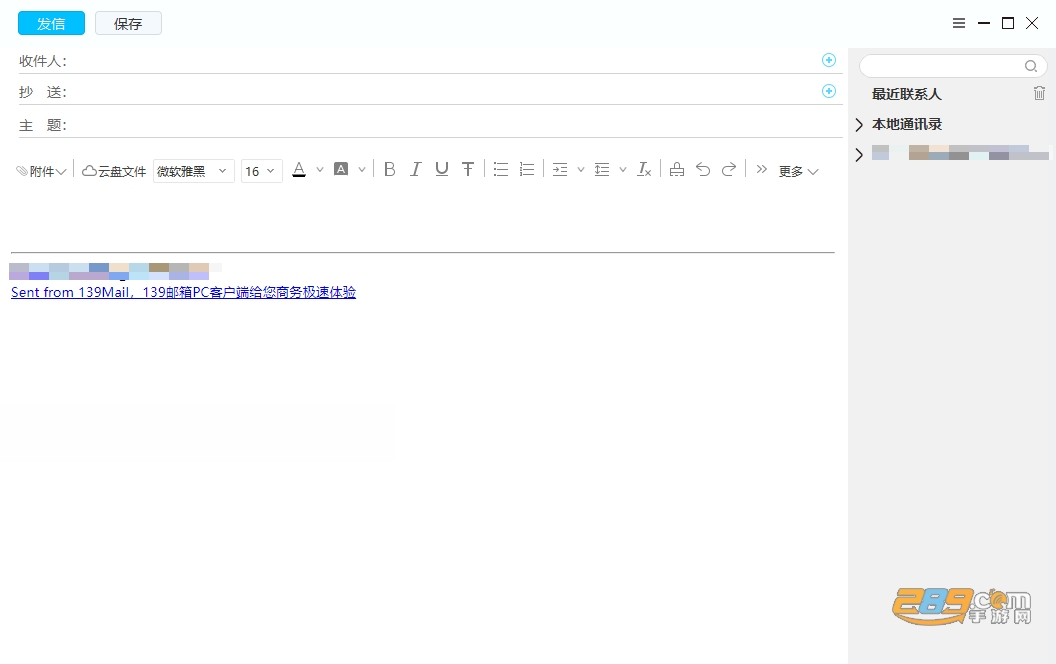Focus the 抄送 CC field
This screenshot has height=664, width=1056.
click(x=444, y=92)
